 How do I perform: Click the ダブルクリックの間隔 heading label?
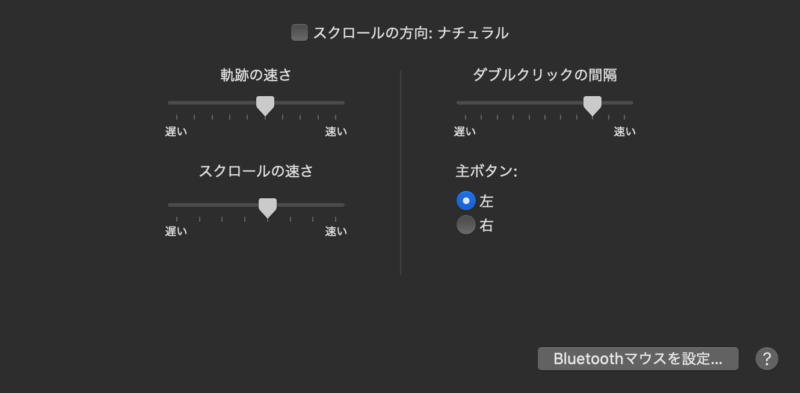tap(545, 76)
